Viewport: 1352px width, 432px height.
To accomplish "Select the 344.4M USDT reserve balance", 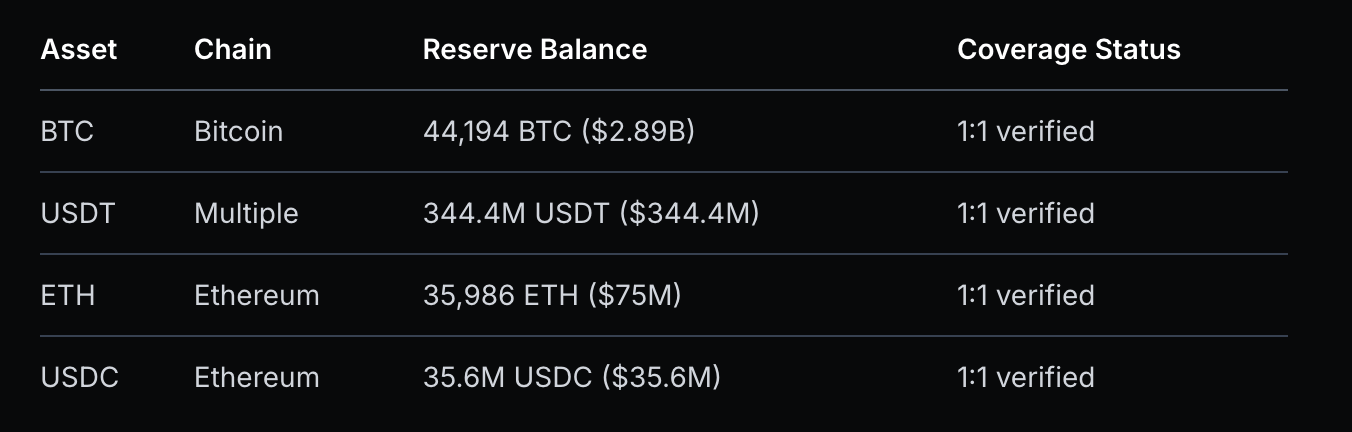I will (590, 214).
